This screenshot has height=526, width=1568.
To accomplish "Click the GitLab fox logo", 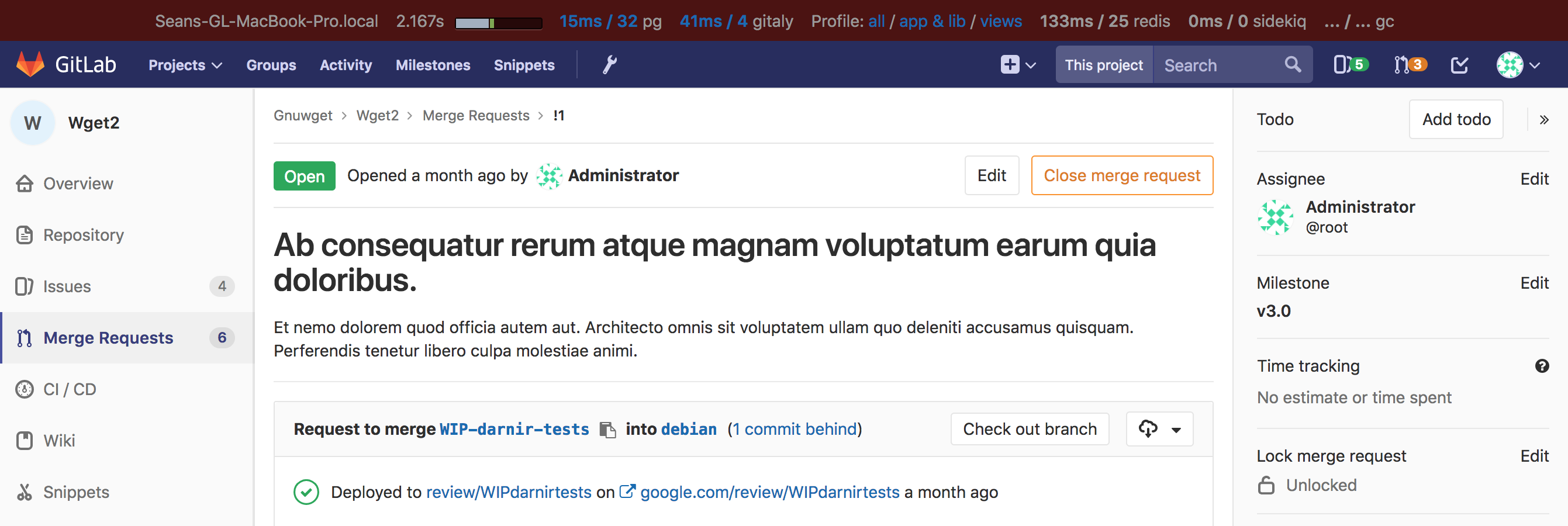I will (x=30, y=64).
